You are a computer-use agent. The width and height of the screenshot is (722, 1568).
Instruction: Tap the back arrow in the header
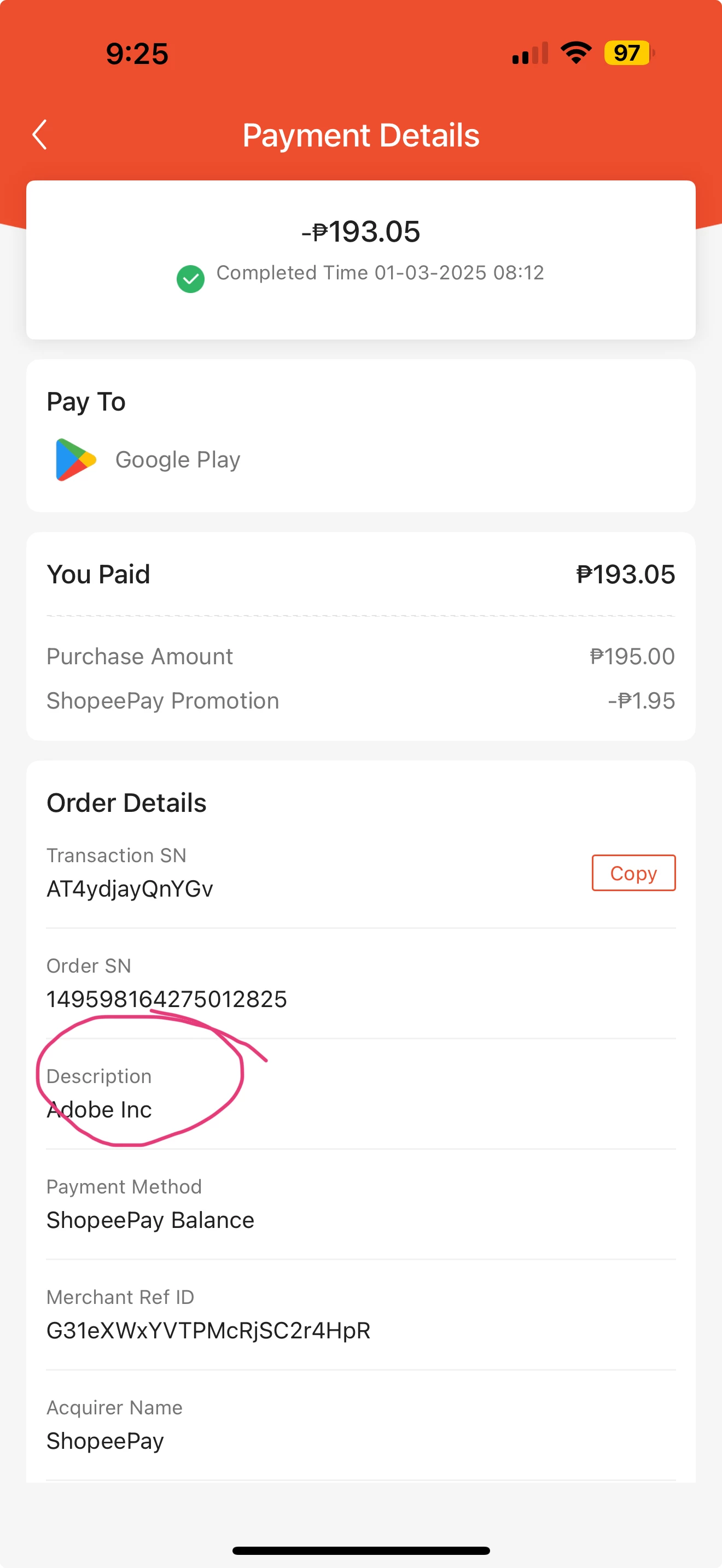pyautogui.click(x=39, y=134)
